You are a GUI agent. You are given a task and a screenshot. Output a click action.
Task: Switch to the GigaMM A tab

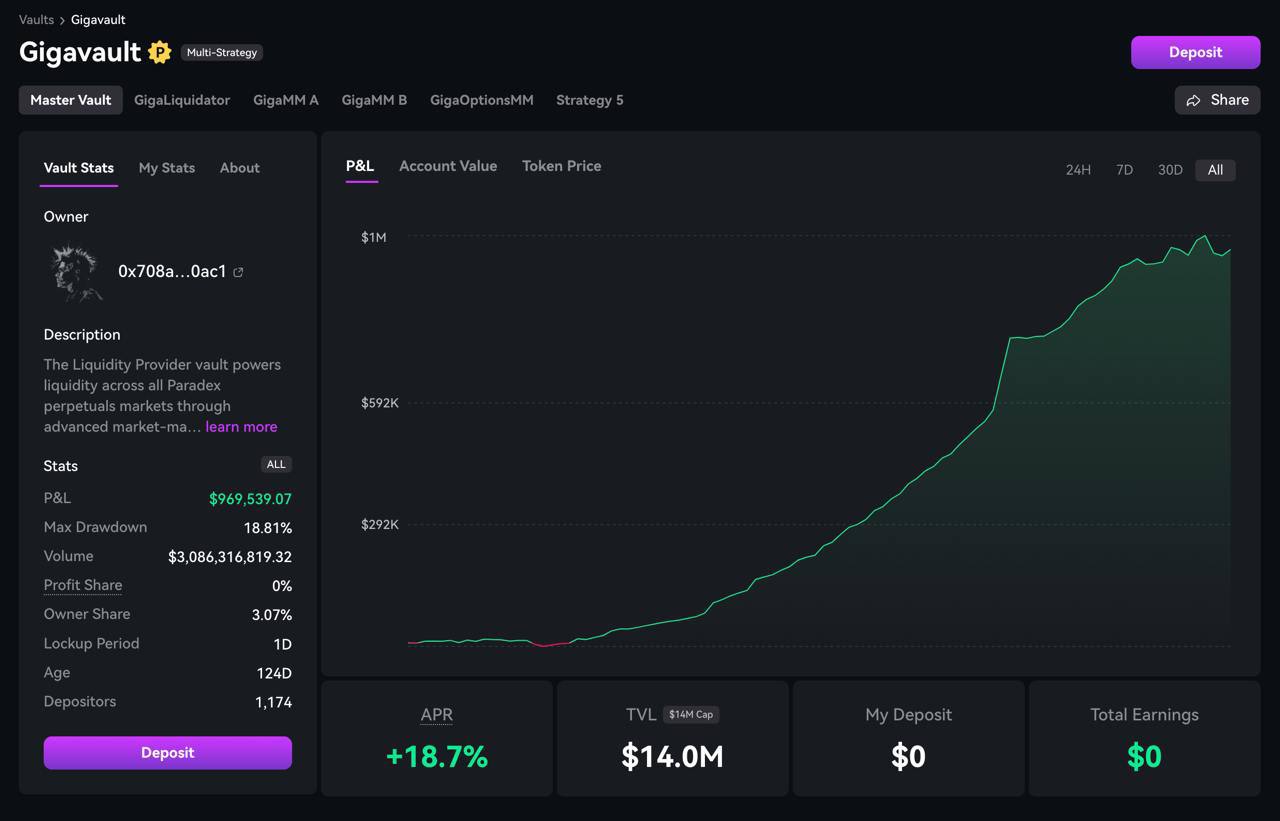click(286, 100)
